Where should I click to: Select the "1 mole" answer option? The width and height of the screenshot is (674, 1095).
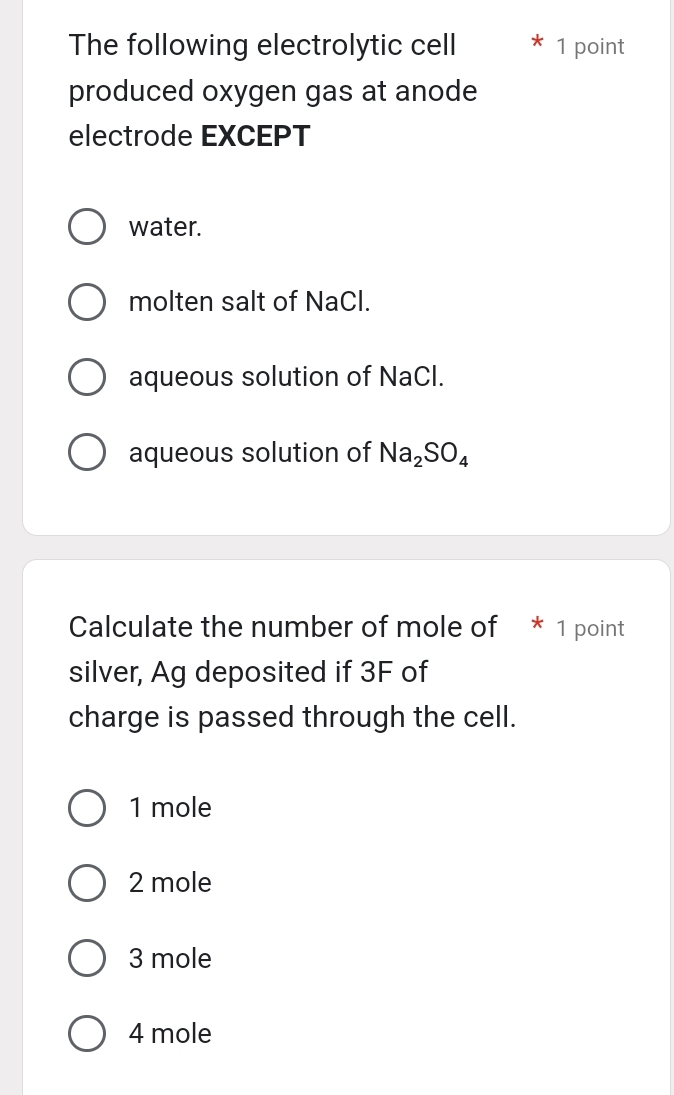(87, 808)
